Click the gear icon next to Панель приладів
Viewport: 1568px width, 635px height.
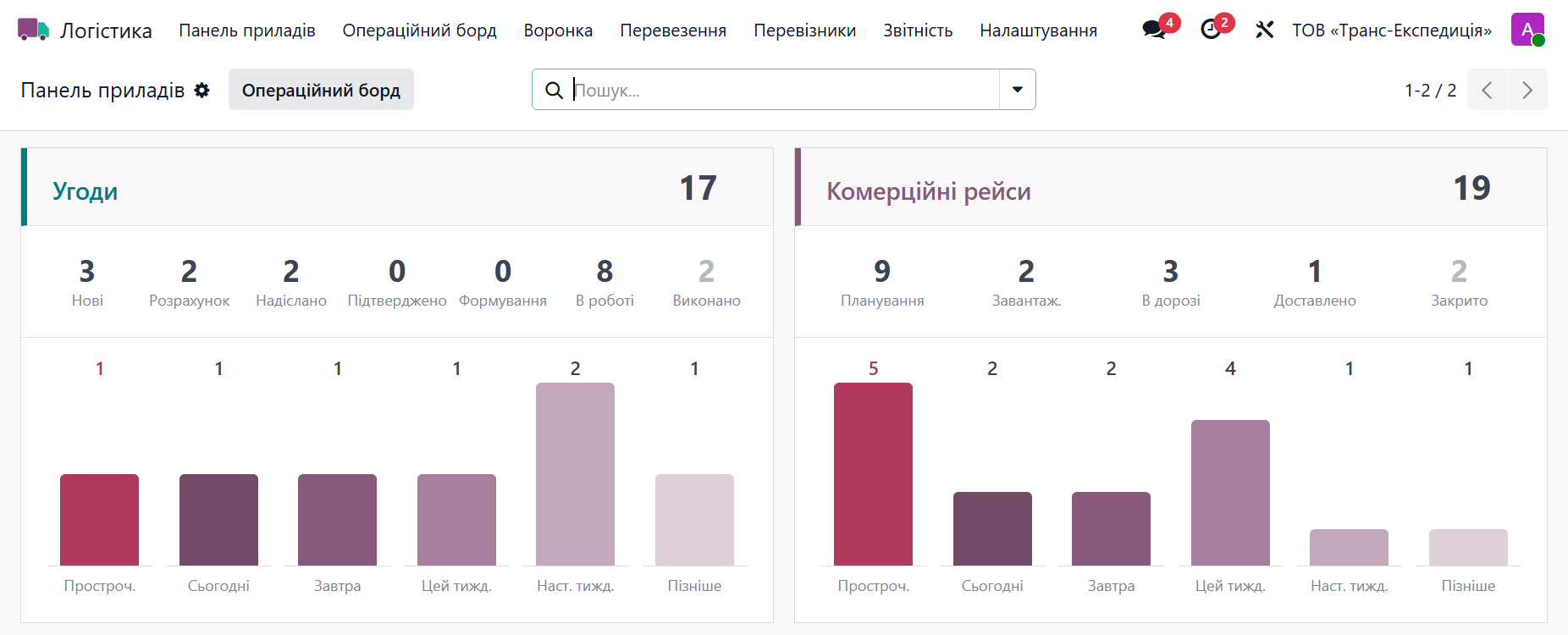(202, 90)
